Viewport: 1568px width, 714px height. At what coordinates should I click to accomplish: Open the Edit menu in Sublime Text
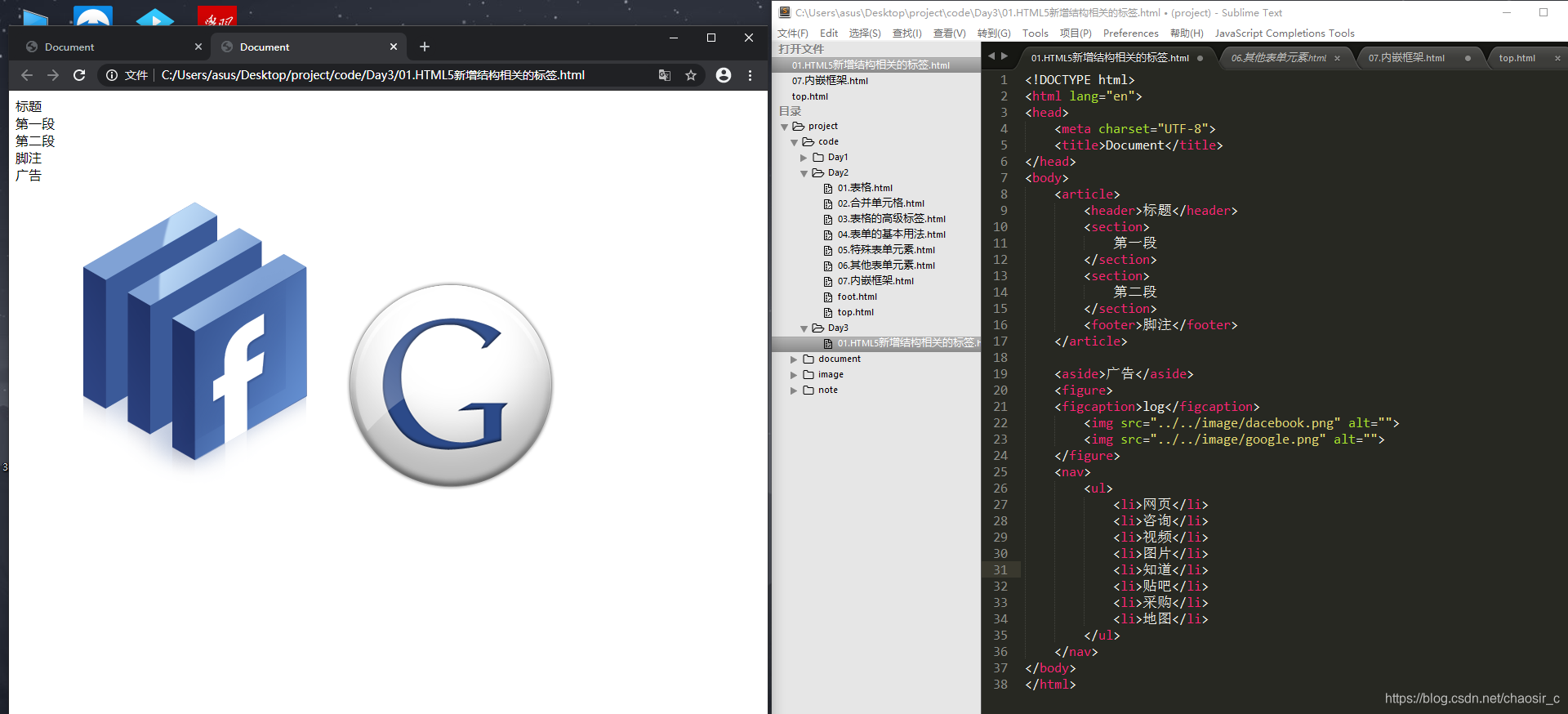click(829, 33)
